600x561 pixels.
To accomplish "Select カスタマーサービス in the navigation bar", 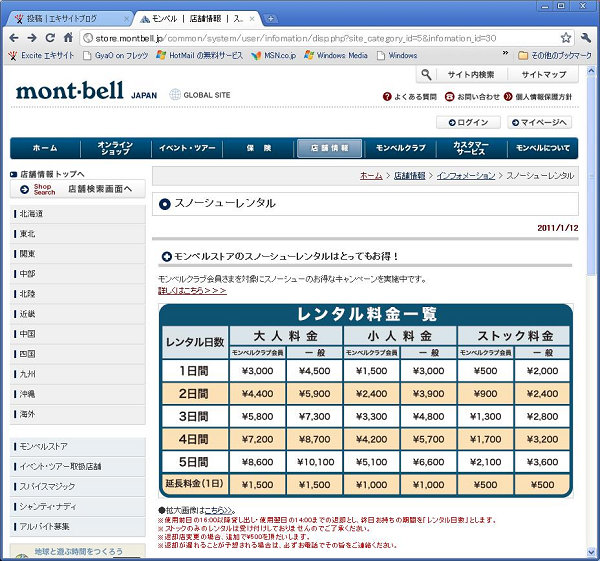I will click(x=471, y=148).
